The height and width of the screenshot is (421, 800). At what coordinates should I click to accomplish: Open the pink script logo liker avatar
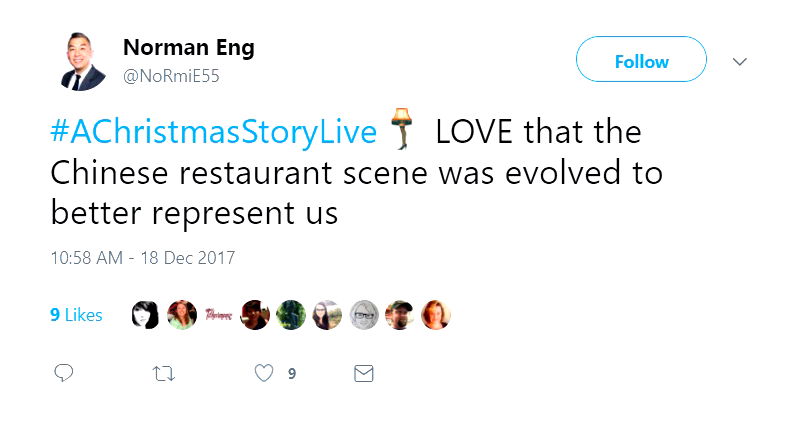click(x=219, y=315)
